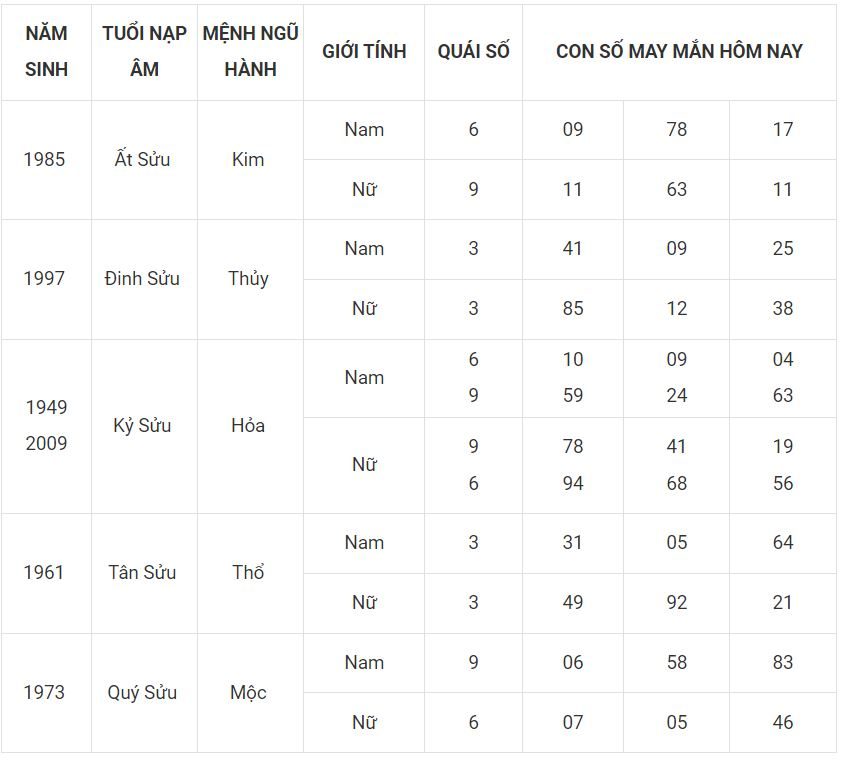Viewport: 842px width, 761px height.
Task: Click the Ất Sửu cell
Action: (143, 159)
